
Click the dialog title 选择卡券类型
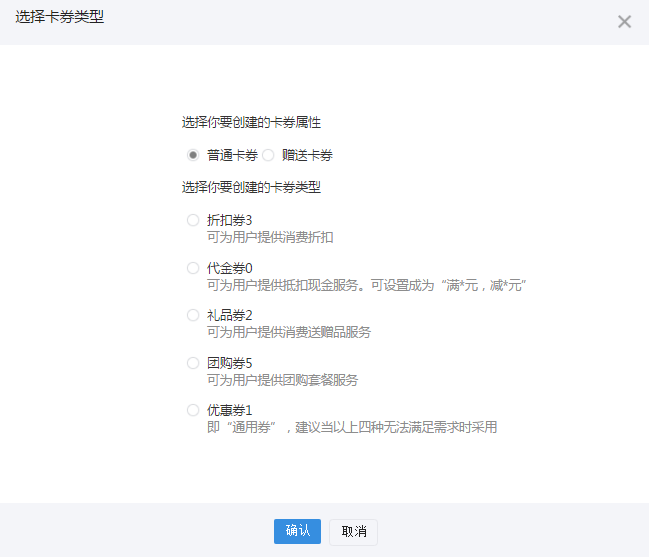pyautogui.click(x=60, y=17)
